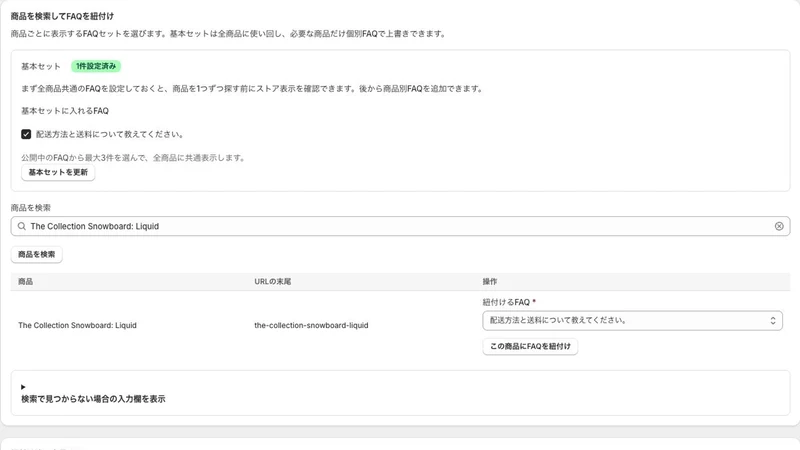This screenshot has height=450, width=800.
Task: Click the 1件設定済み status badge
Action: [96, 66]
